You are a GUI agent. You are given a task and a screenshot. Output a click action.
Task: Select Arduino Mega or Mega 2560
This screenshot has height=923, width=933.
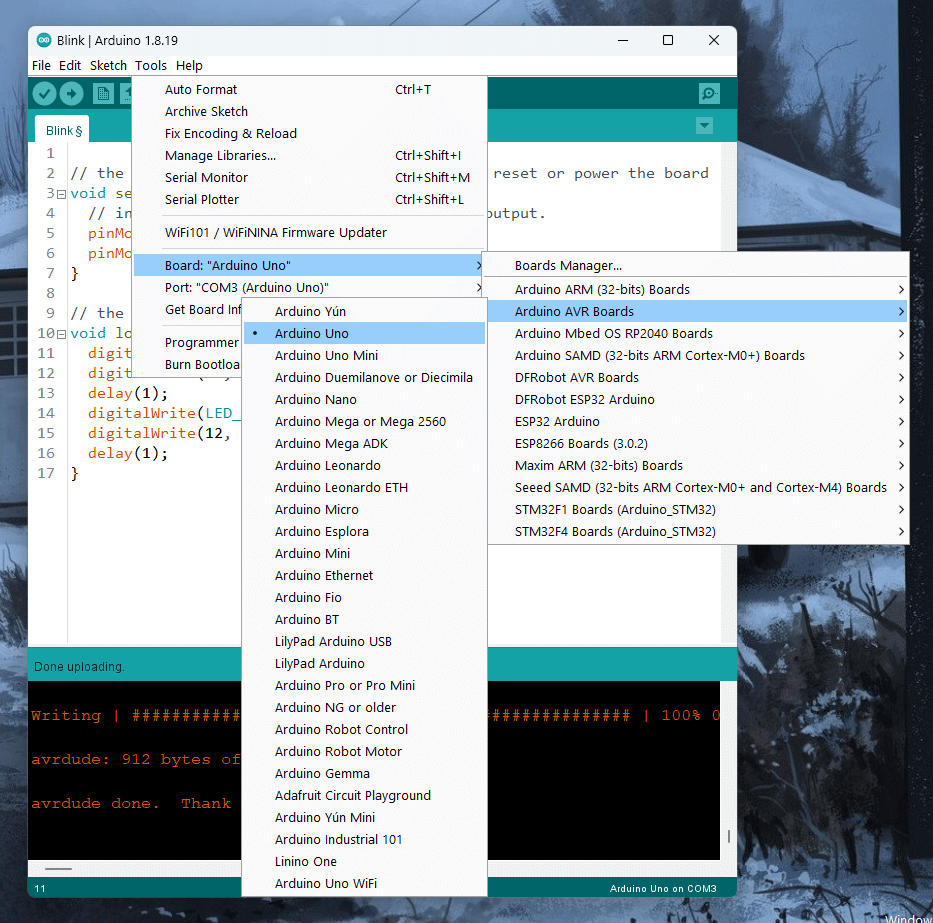(x=364, y=421)
